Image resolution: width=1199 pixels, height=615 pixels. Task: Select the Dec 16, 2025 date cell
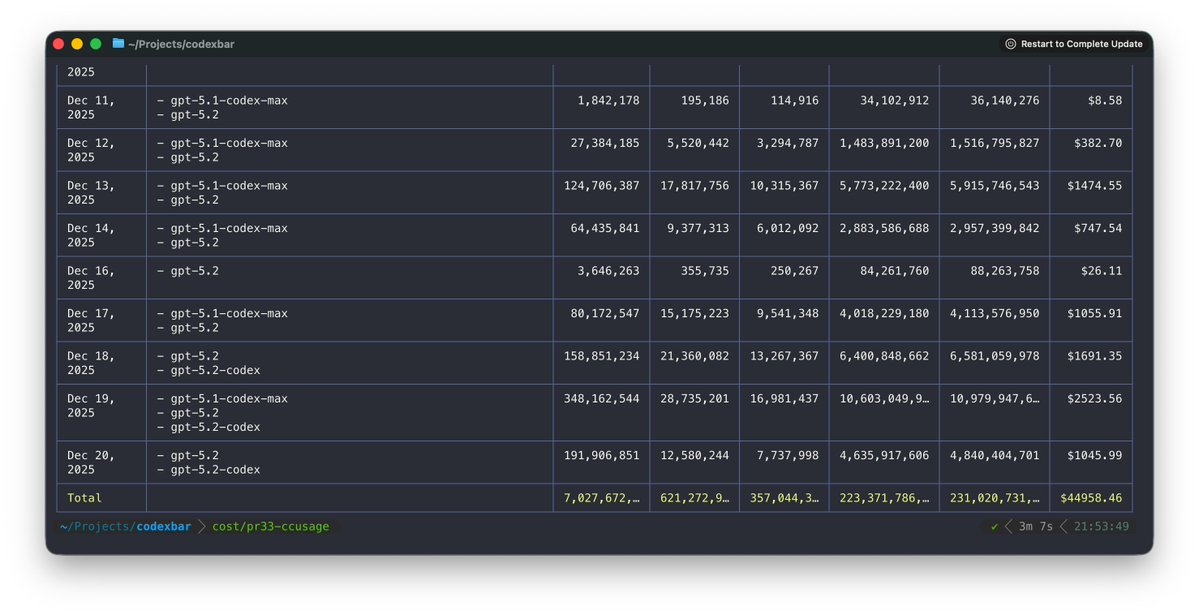[x=89, y=277]
